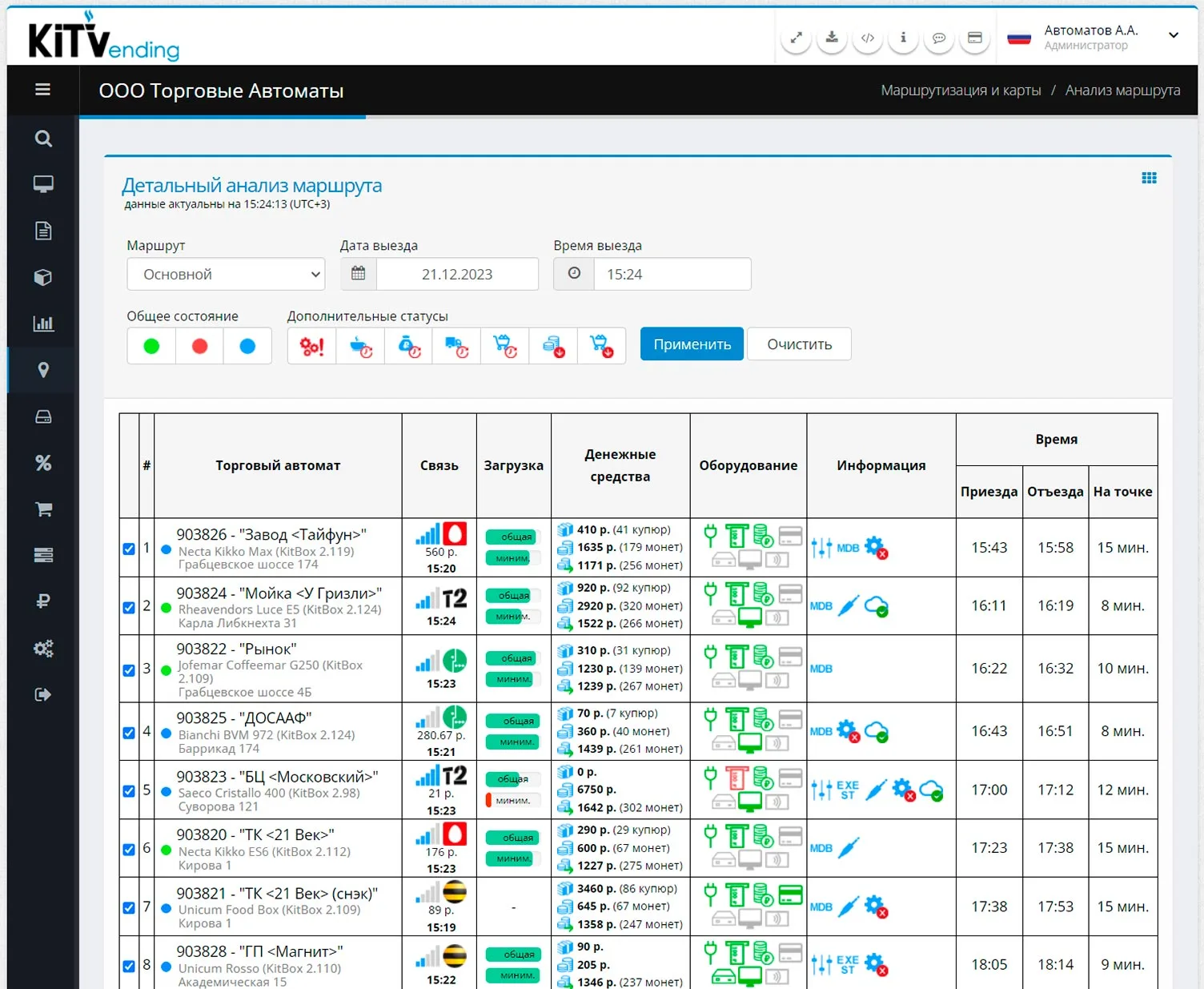Image resolution: width=1204 pixels, height=989 pixels.
Task: Toggle the coffee cup timer status filter
Action: 360,346
